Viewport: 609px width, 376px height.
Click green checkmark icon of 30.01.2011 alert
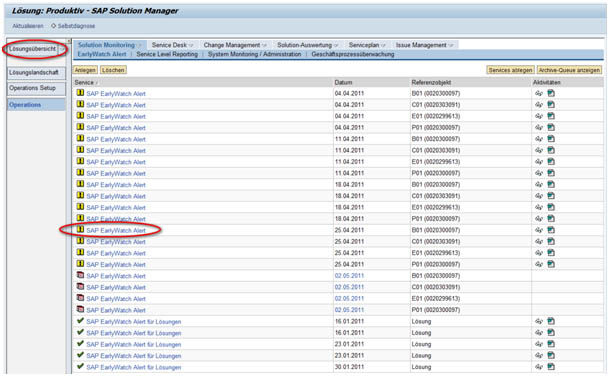pos(80,366)
